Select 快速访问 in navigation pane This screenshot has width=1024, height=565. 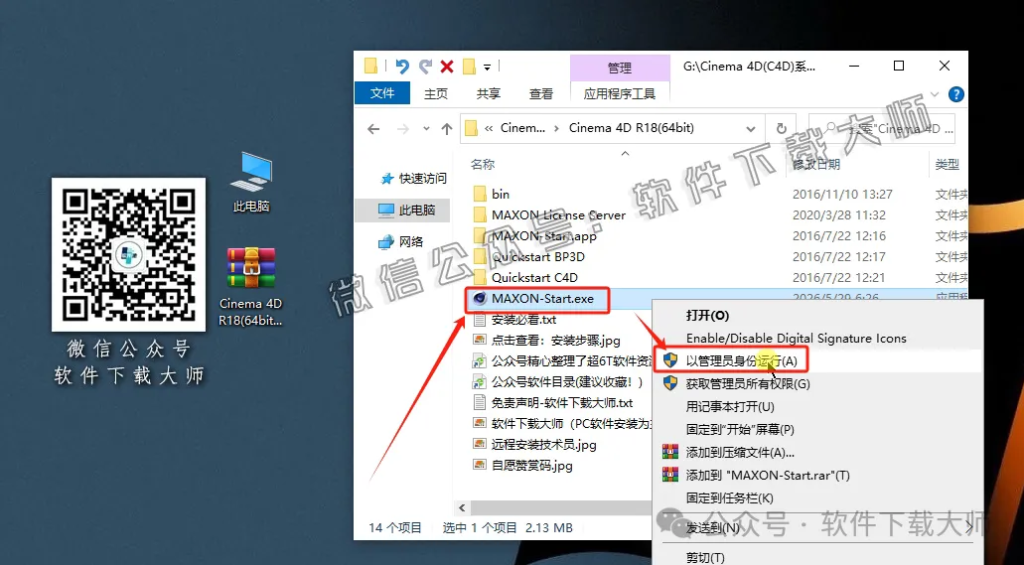(x=414, y=178)
